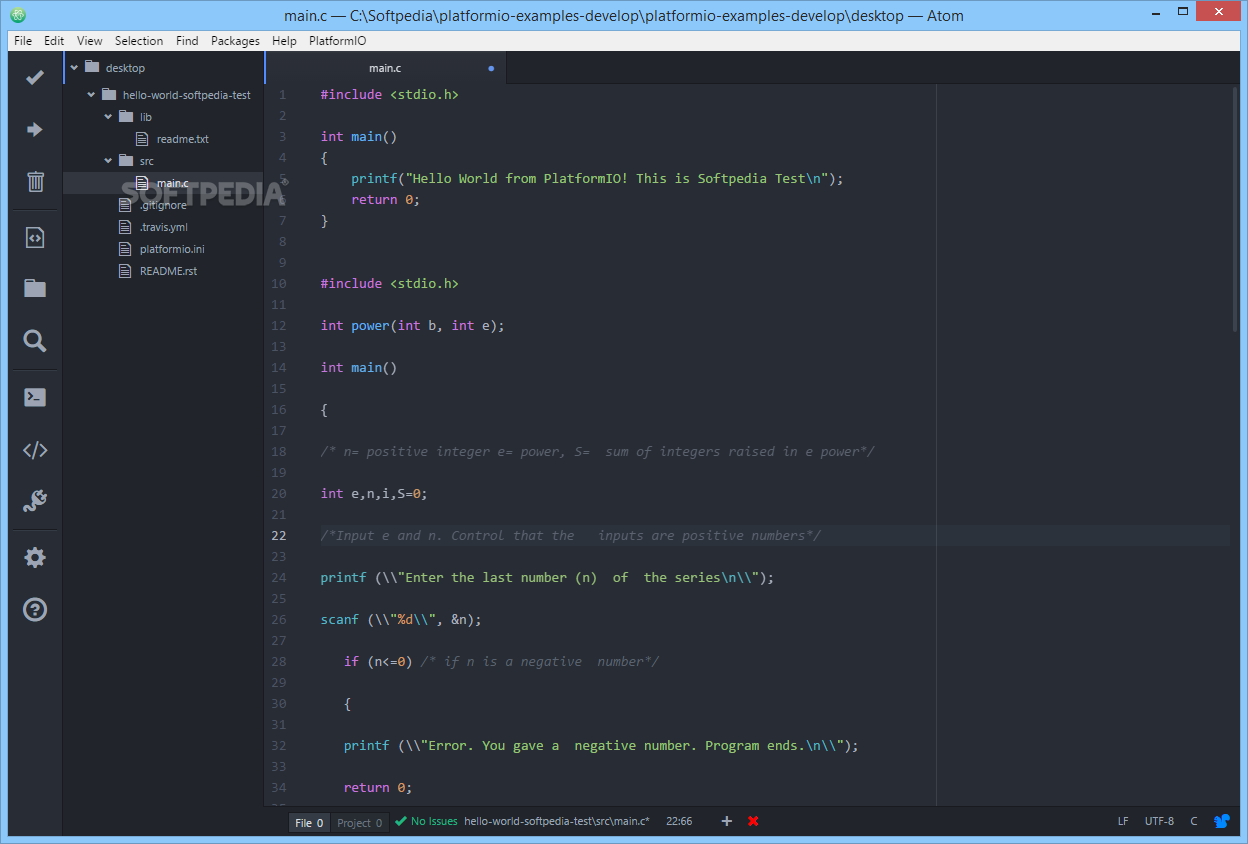The image size is (1248, 844).
Task: Click the 'int e,n,i,S=0;' line
Action: [x=374, y=494]
